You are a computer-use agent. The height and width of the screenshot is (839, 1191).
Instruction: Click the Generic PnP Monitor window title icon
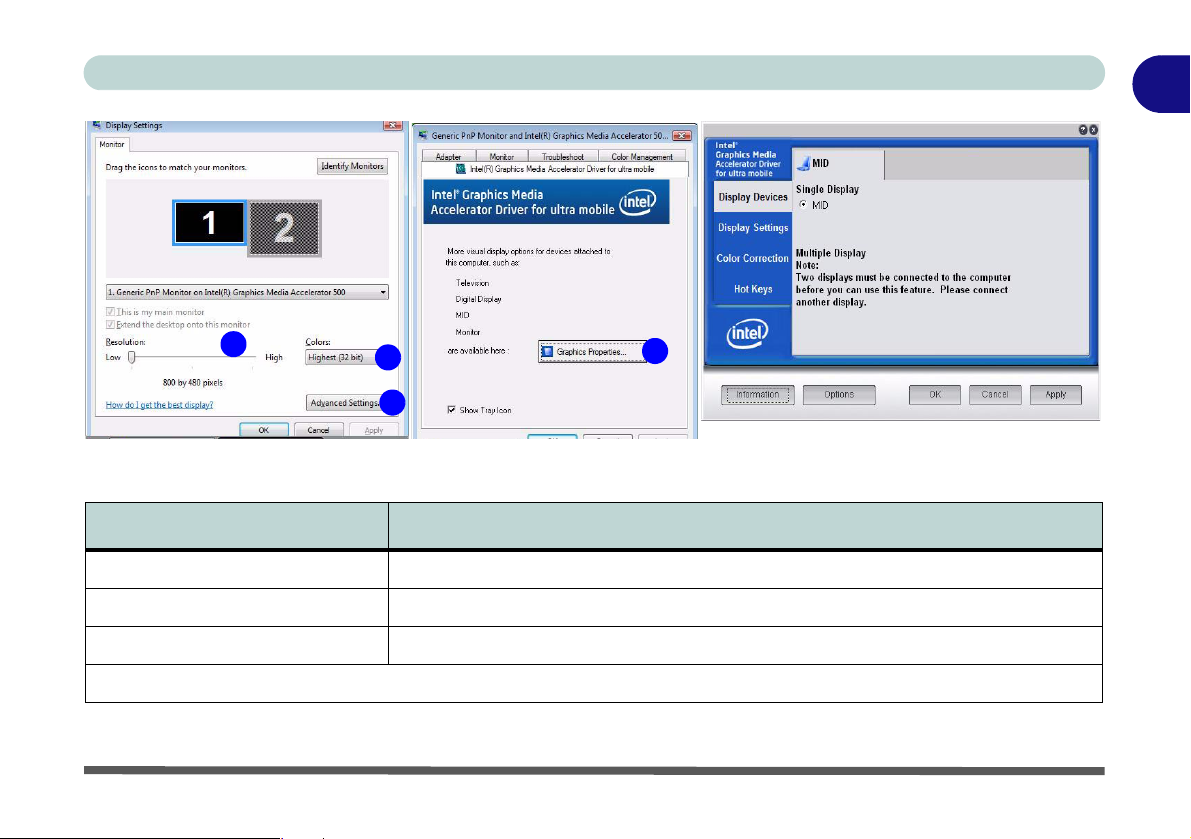point(423,136)
